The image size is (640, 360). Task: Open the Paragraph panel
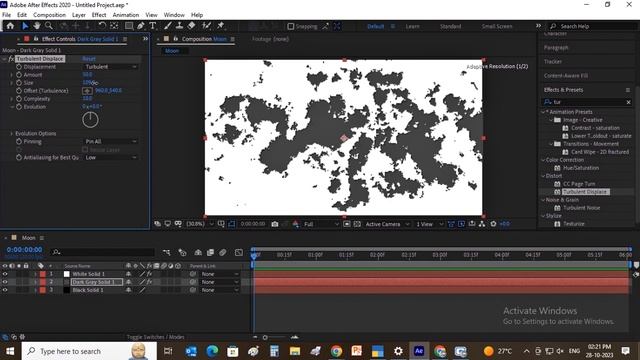556,48
